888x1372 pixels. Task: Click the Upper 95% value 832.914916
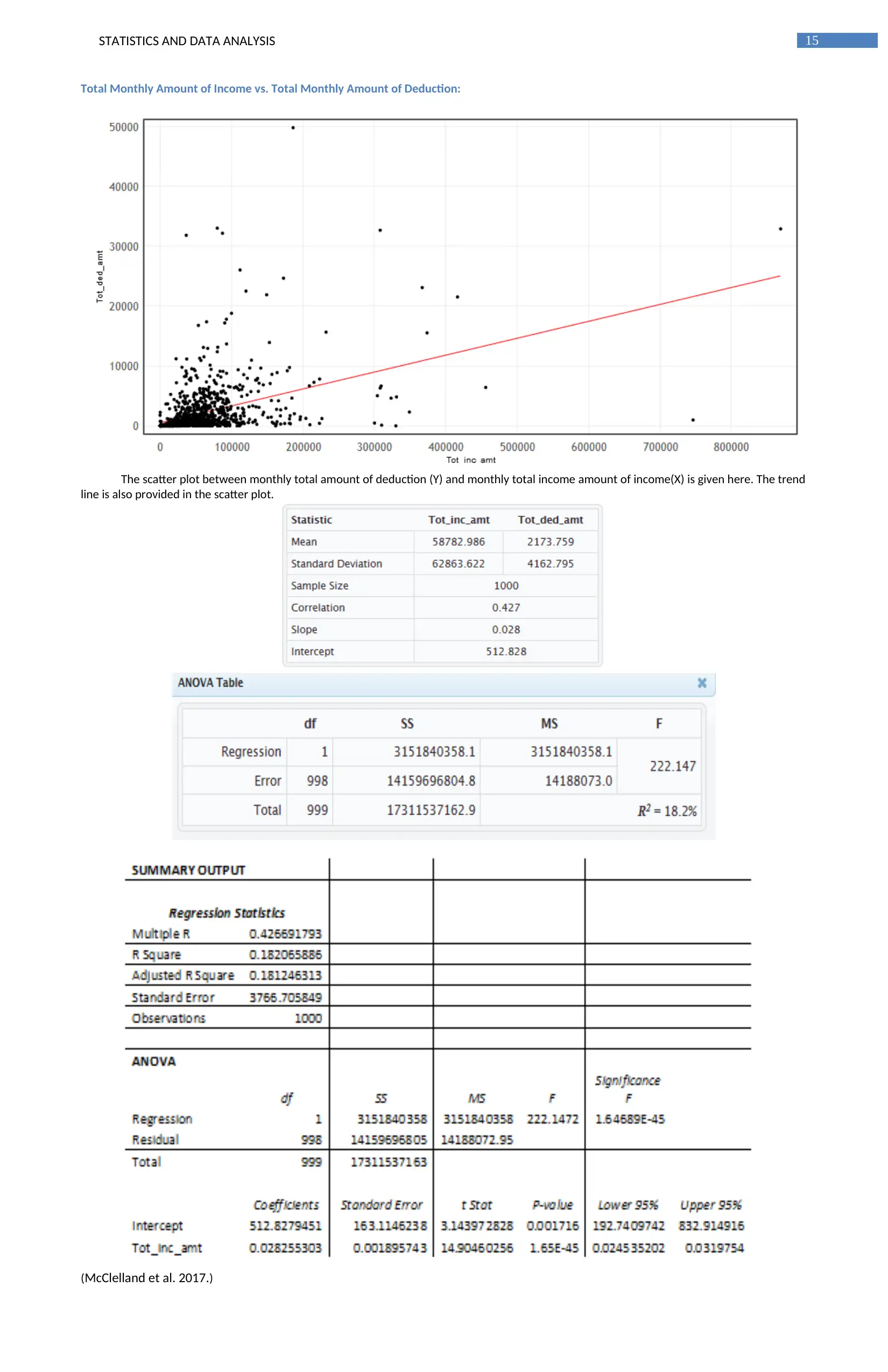(711, 1225)
